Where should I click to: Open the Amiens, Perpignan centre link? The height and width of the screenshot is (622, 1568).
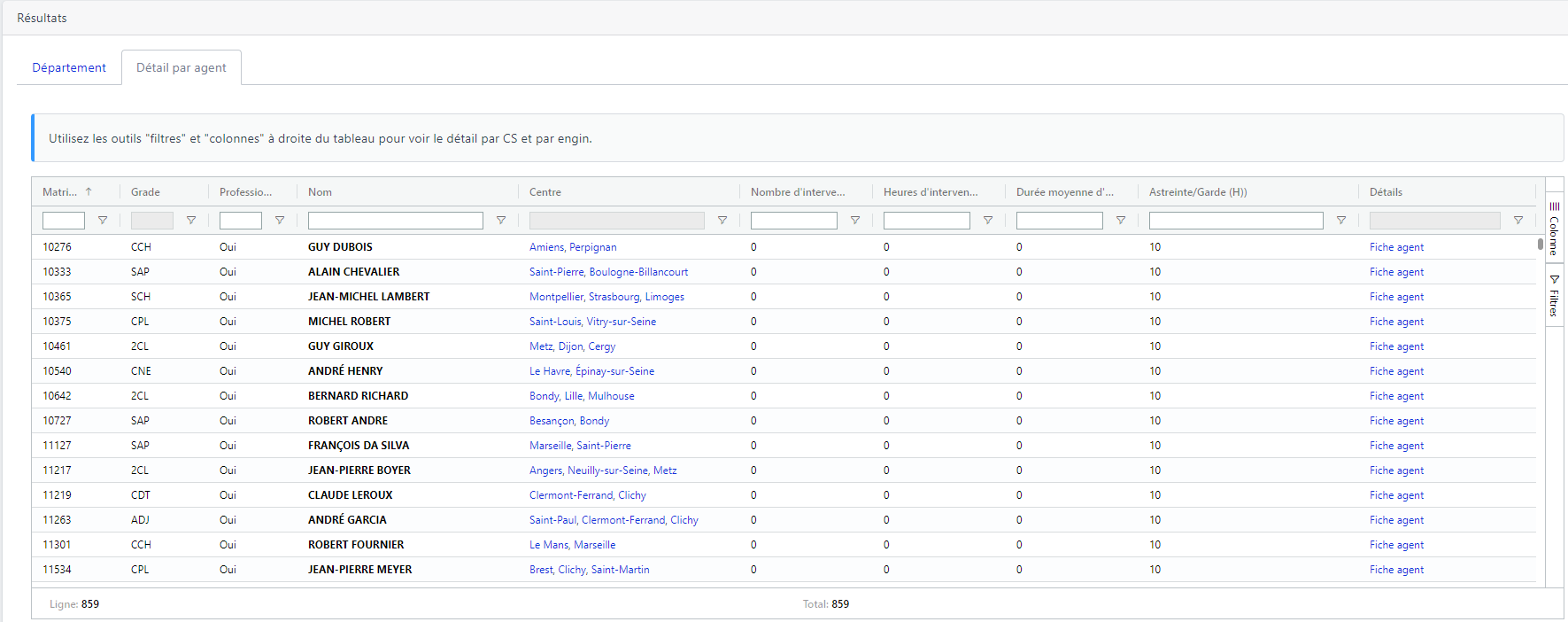click(573, 247)
